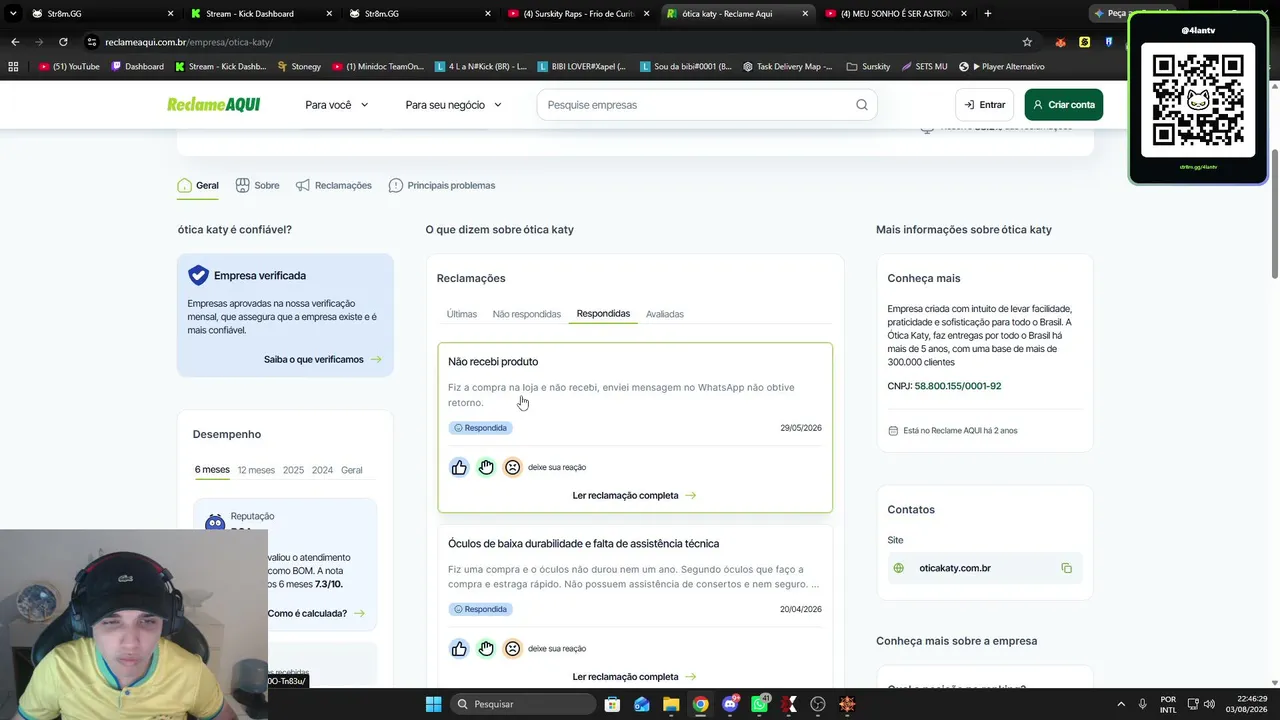Click the oticakaty.com.br site link
This screenshot has height=720, width=1280.
pos(955,568)
